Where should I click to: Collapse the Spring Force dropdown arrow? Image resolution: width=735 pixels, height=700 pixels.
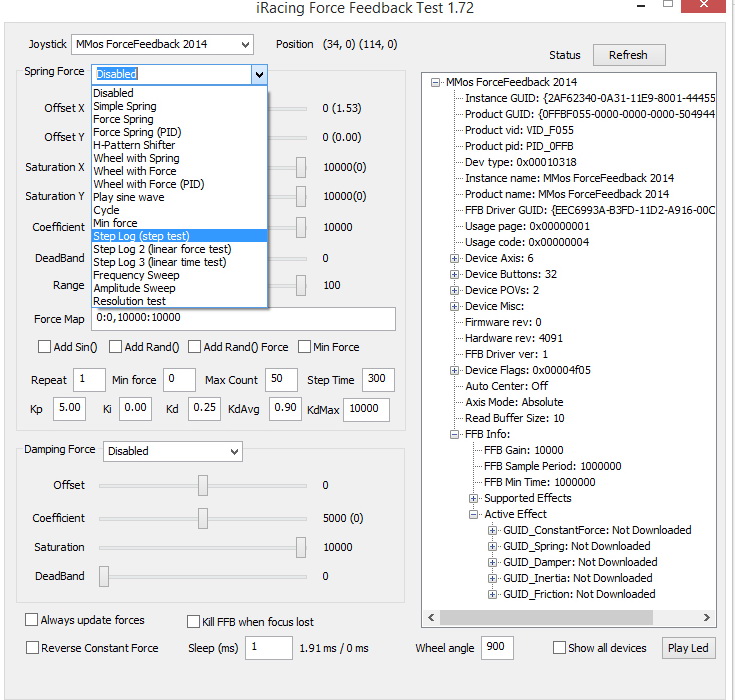[x=259, y=74]
